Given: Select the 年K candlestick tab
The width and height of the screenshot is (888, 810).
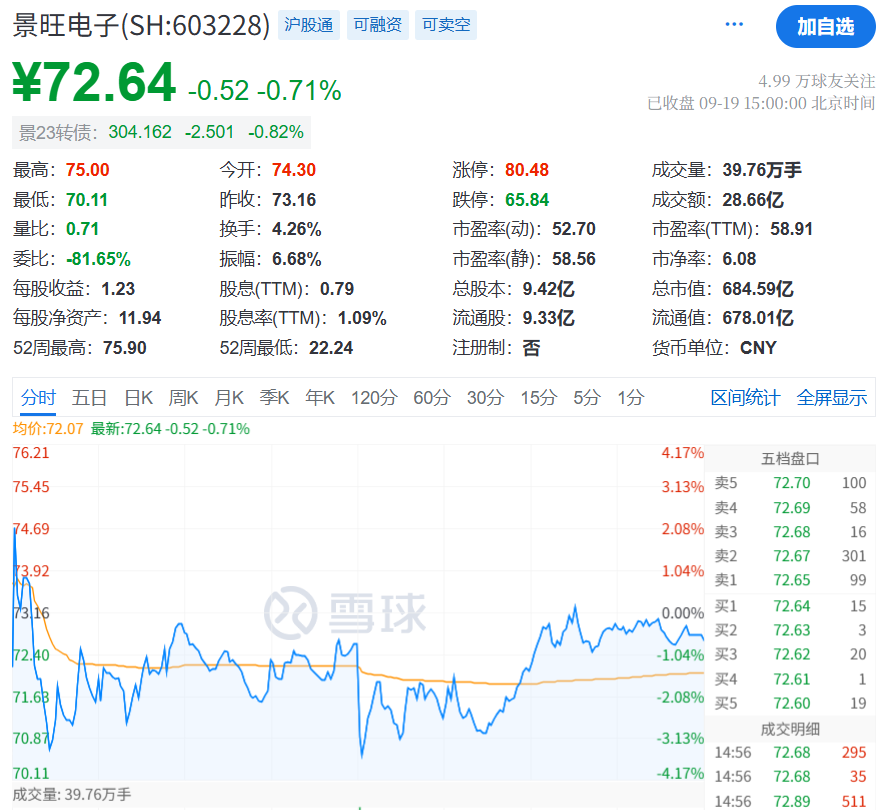Looking at the screenshot, I should pos(320,397).
